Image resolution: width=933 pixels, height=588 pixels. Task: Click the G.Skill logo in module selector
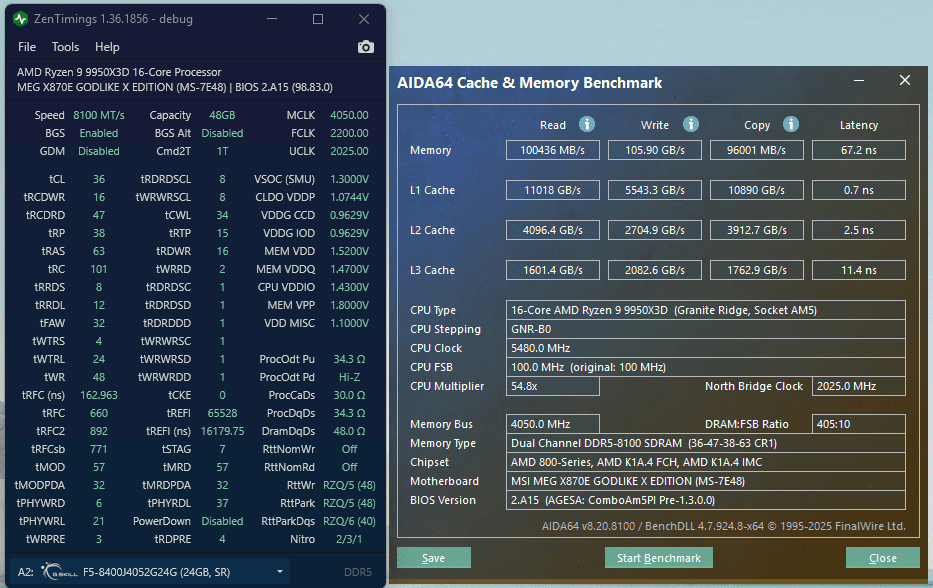pos(59,572)
